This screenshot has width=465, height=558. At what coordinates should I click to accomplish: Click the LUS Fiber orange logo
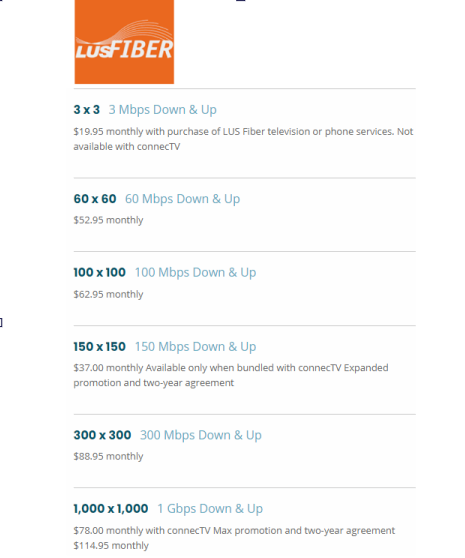pyautogui.click(x=124, y=42)
